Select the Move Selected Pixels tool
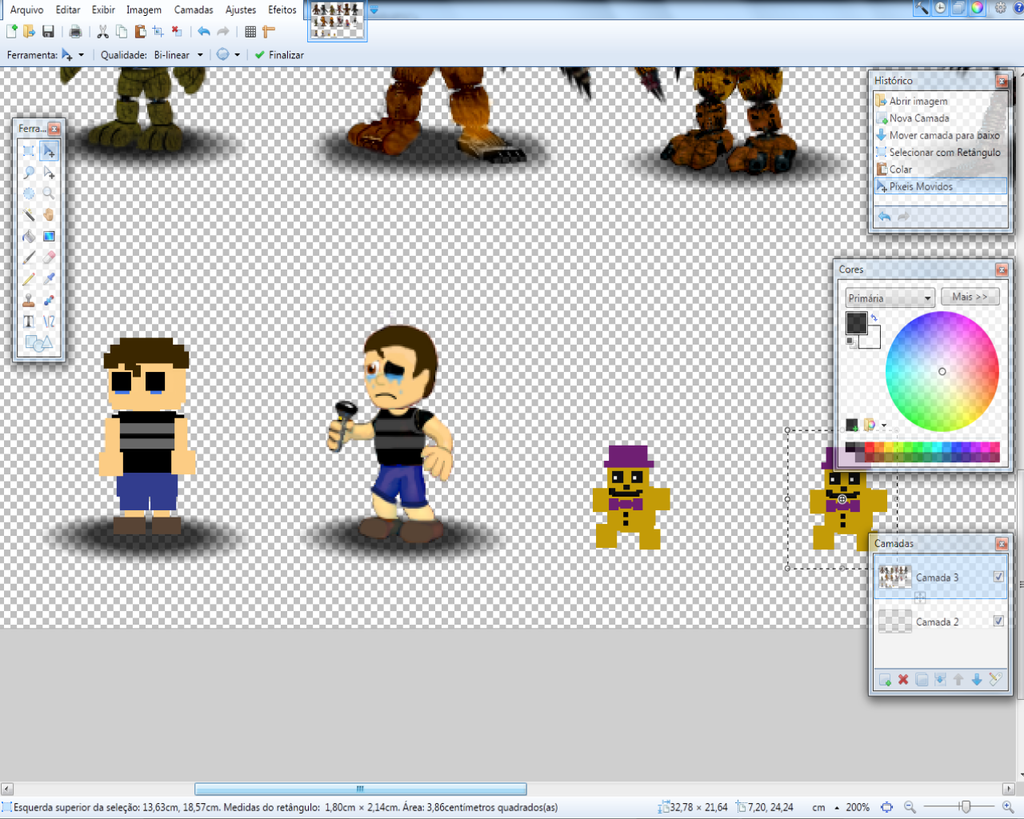Viewport: 1024px width, 819px height. [49, 151]
